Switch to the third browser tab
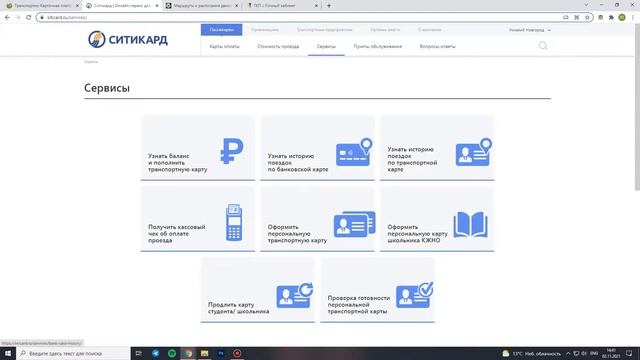 click(202, 6)
